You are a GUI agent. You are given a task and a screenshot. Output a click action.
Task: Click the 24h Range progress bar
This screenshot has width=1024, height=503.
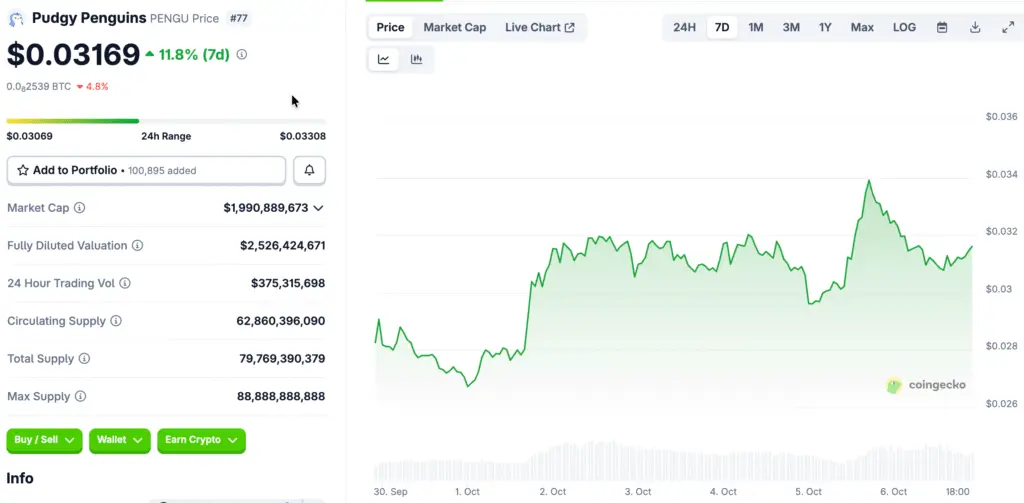click(166, 121)
